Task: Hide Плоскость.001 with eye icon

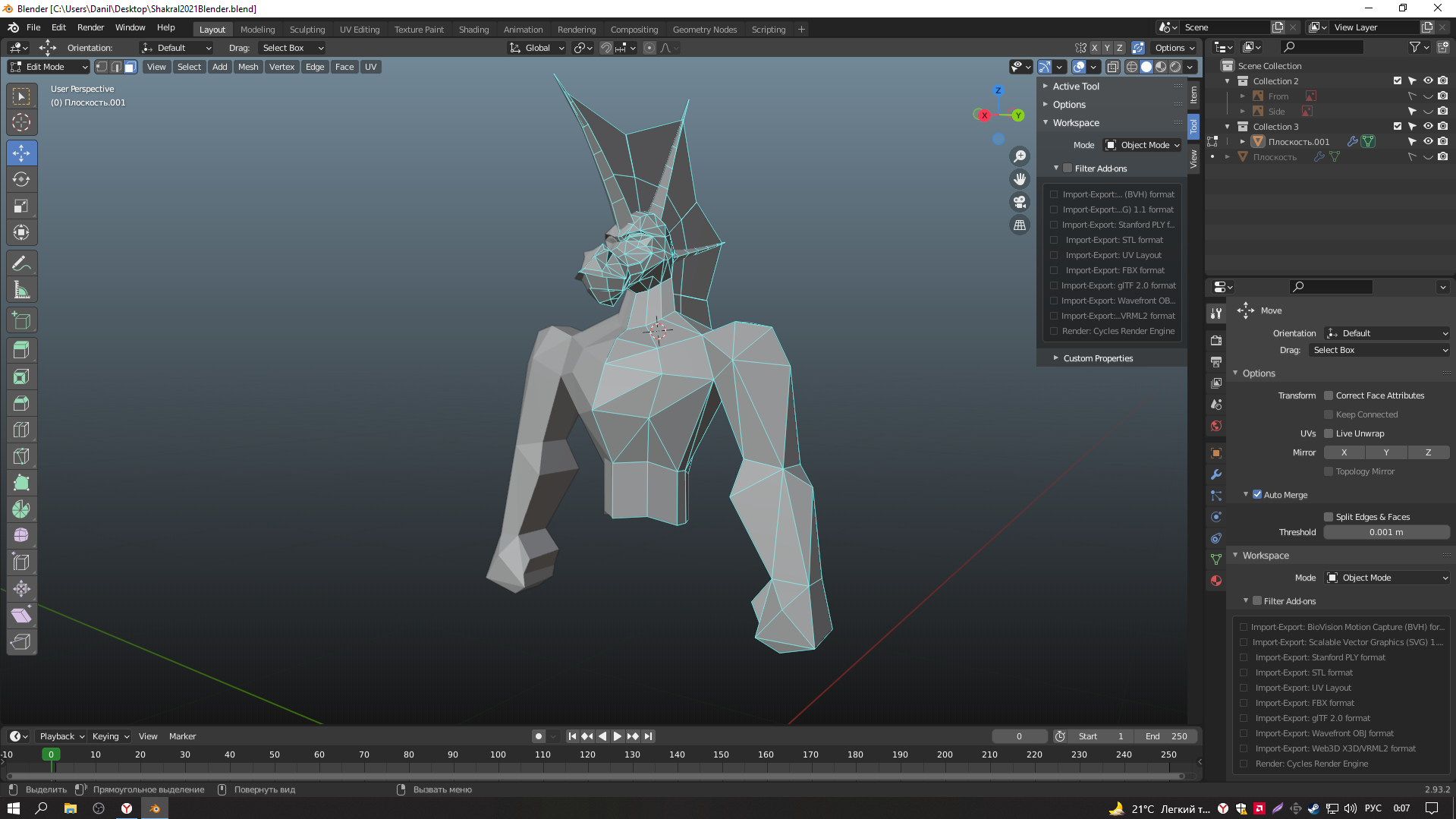Action: 1427,141
